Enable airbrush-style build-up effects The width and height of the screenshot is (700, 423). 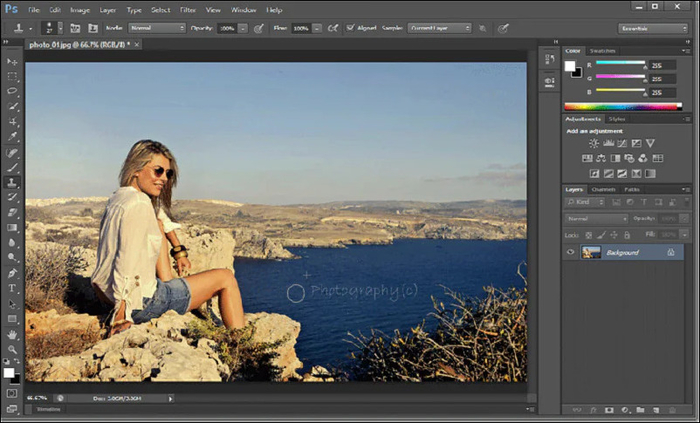click(333, 28)
